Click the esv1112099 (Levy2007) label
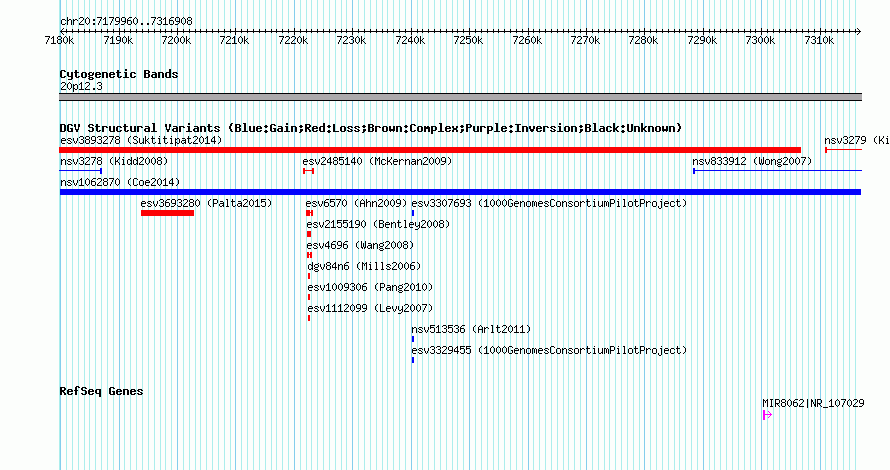 coord(370,308)
